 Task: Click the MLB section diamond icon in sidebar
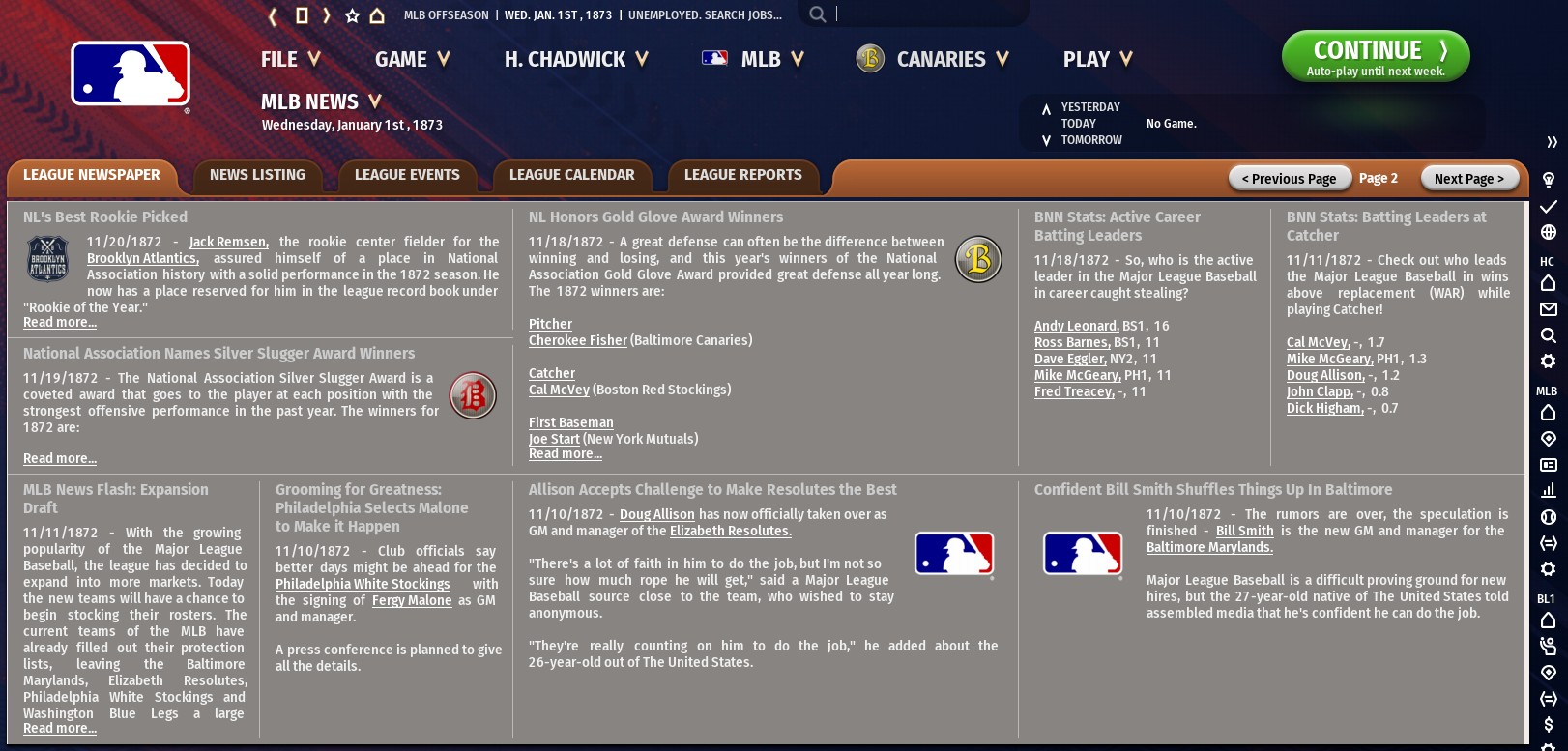pyautogui.click(x=1548, y=439)
